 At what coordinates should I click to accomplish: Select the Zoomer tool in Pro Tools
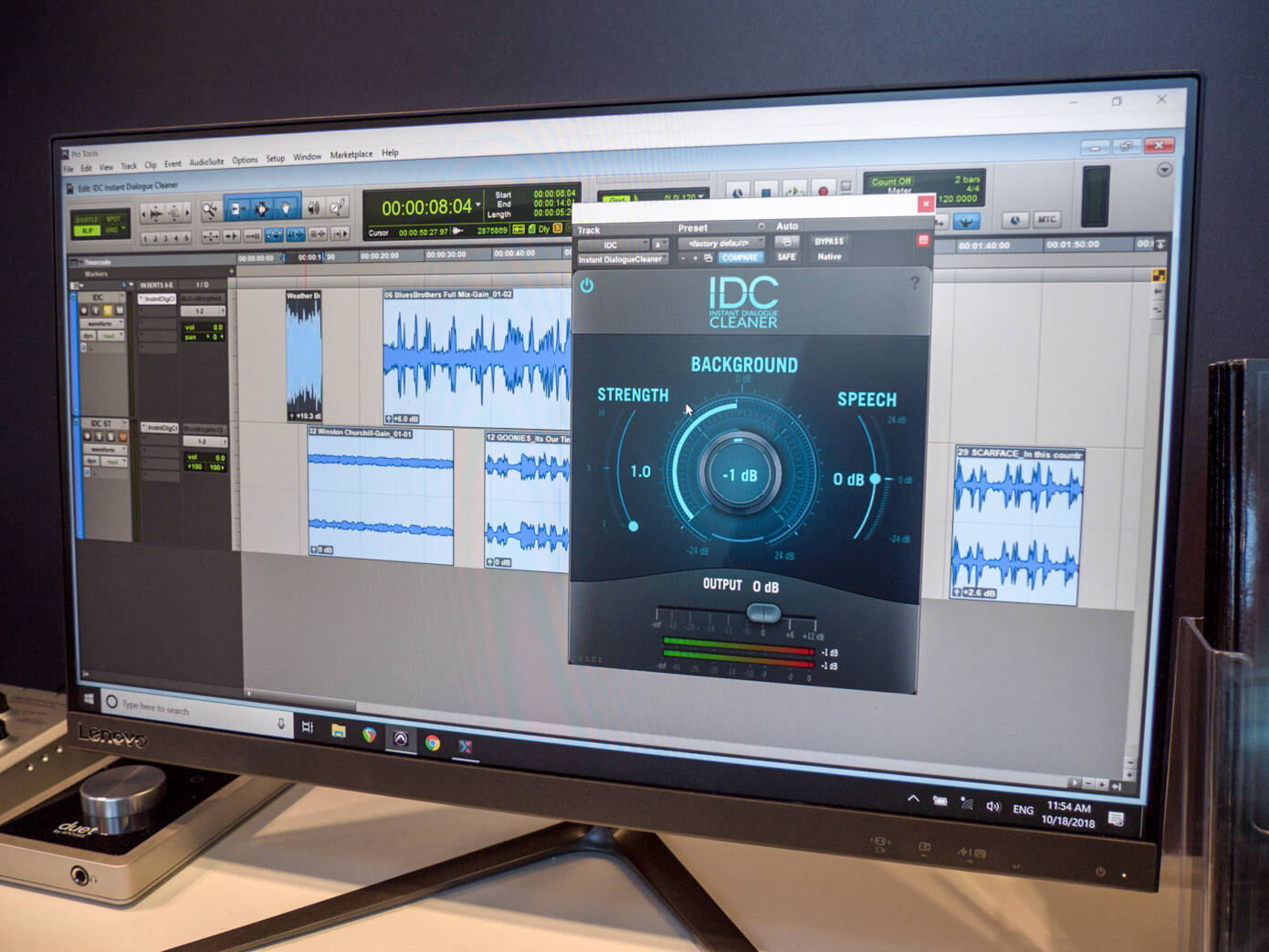tap(211, 209)
